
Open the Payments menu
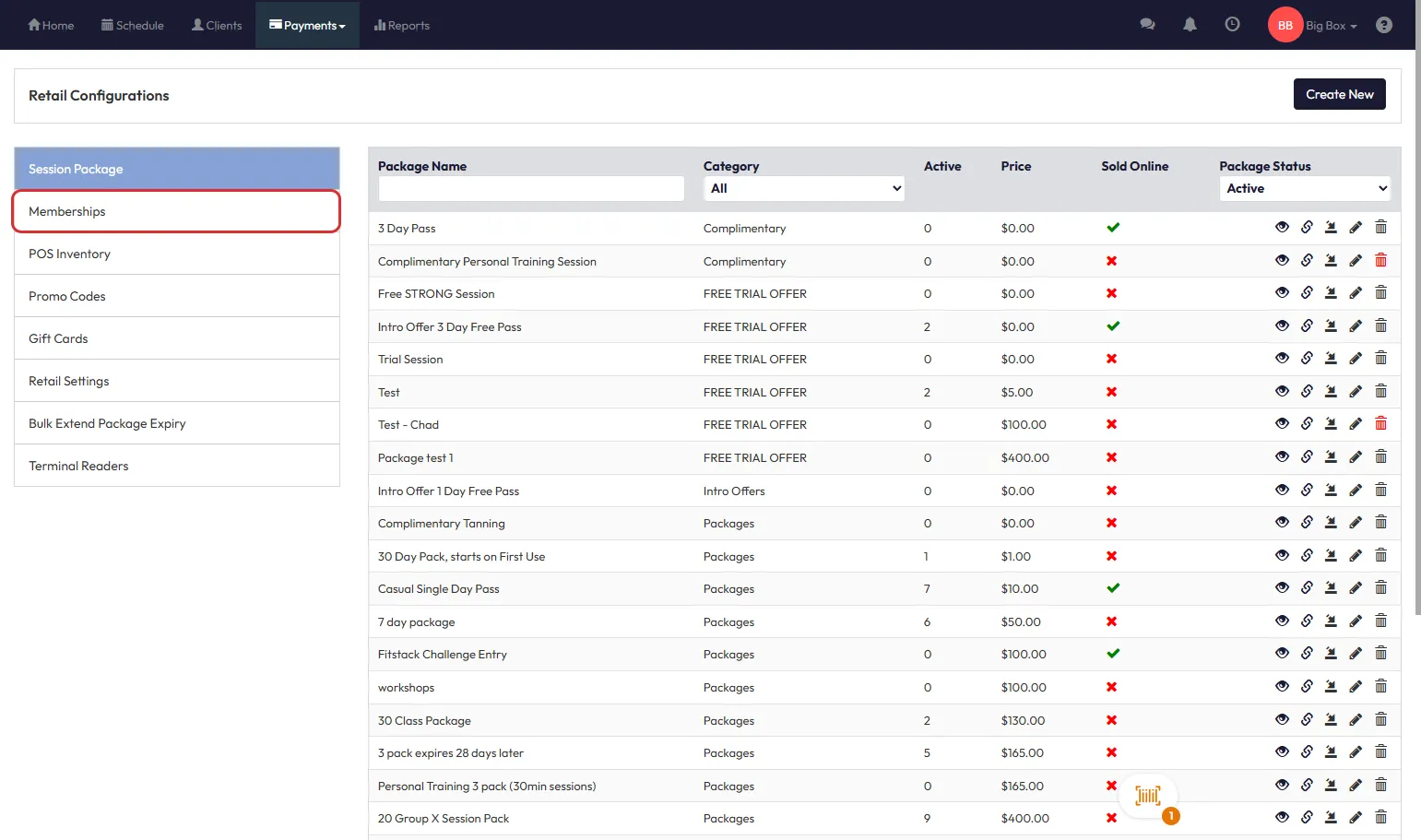[x=307, y=26]
